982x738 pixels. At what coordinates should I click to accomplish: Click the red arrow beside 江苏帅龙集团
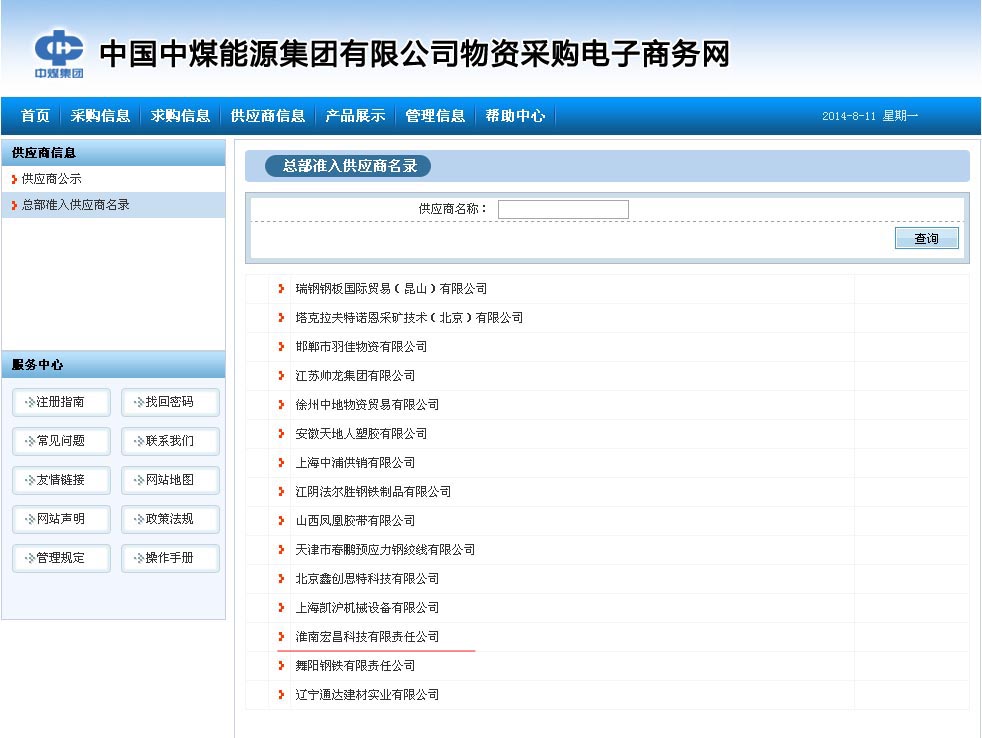click(x=281, y=376)
